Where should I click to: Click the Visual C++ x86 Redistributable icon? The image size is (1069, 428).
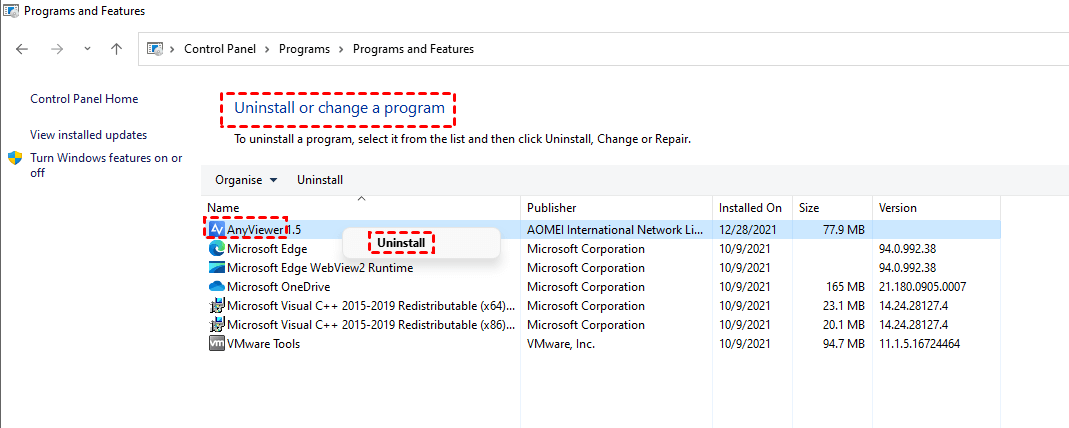pos(217,325)
